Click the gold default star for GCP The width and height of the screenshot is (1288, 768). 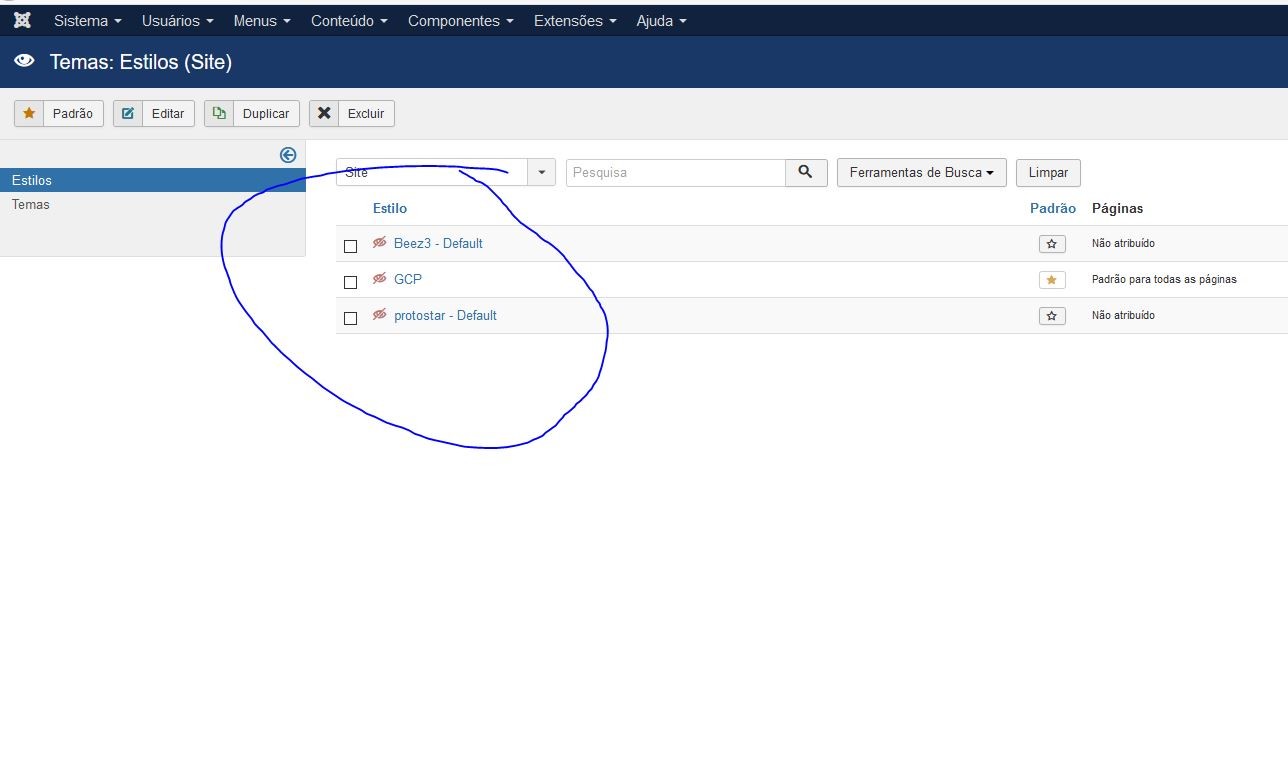point(1051,280)
